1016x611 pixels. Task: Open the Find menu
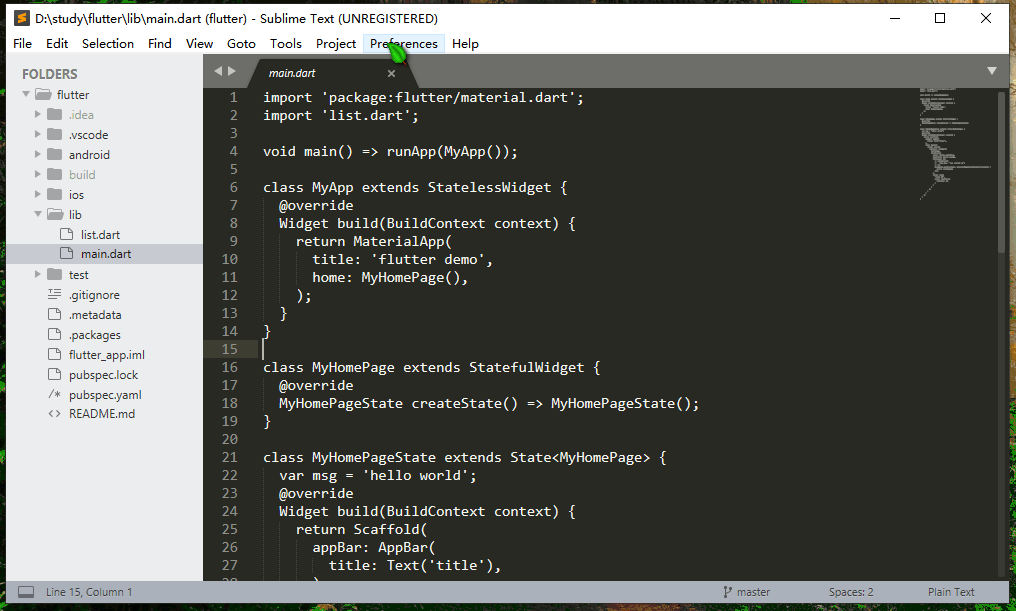pos(159,43)
